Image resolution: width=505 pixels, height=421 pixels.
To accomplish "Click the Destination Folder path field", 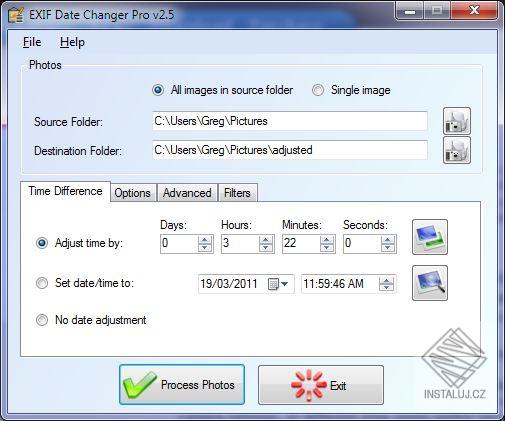I will click(290, 150).
